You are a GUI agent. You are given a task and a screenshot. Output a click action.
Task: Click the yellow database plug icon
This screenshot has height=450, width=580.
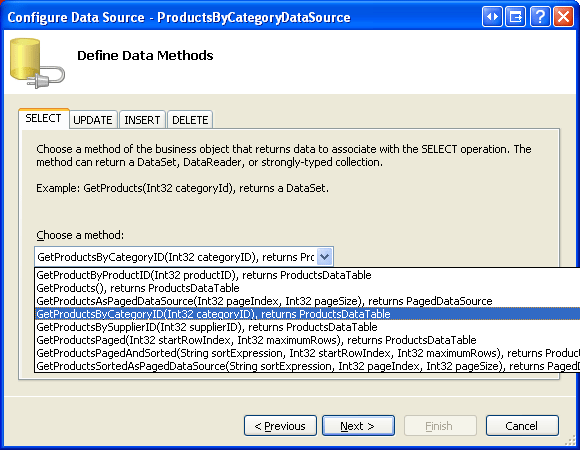click(x=37, y=63)
